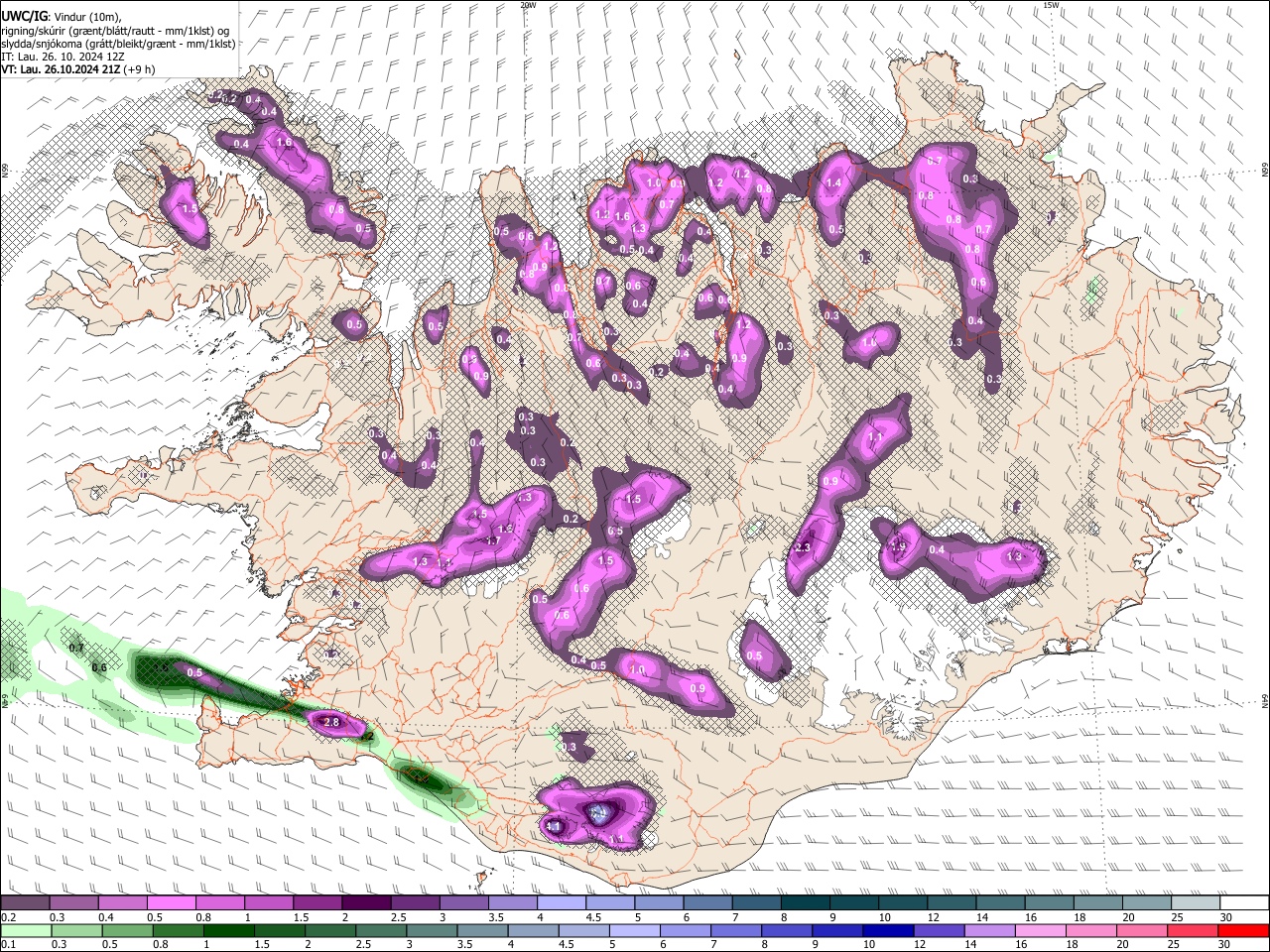1270x952 pixels.
Task: Click the 'IT: Lau. 26. 10. 2024 12Z' line
Action: pos(63,57)
